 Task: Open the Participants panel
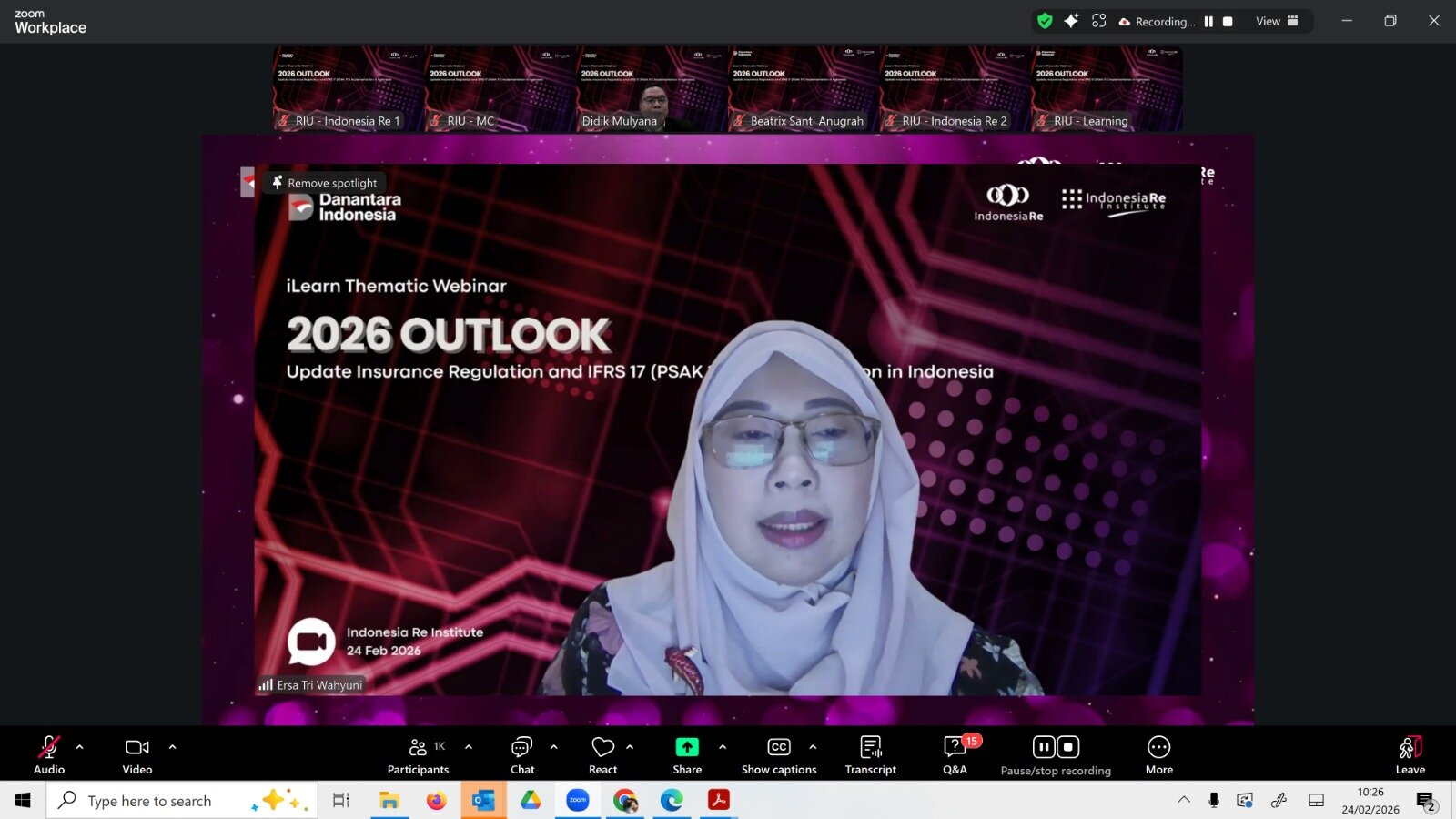click(418, 749)
